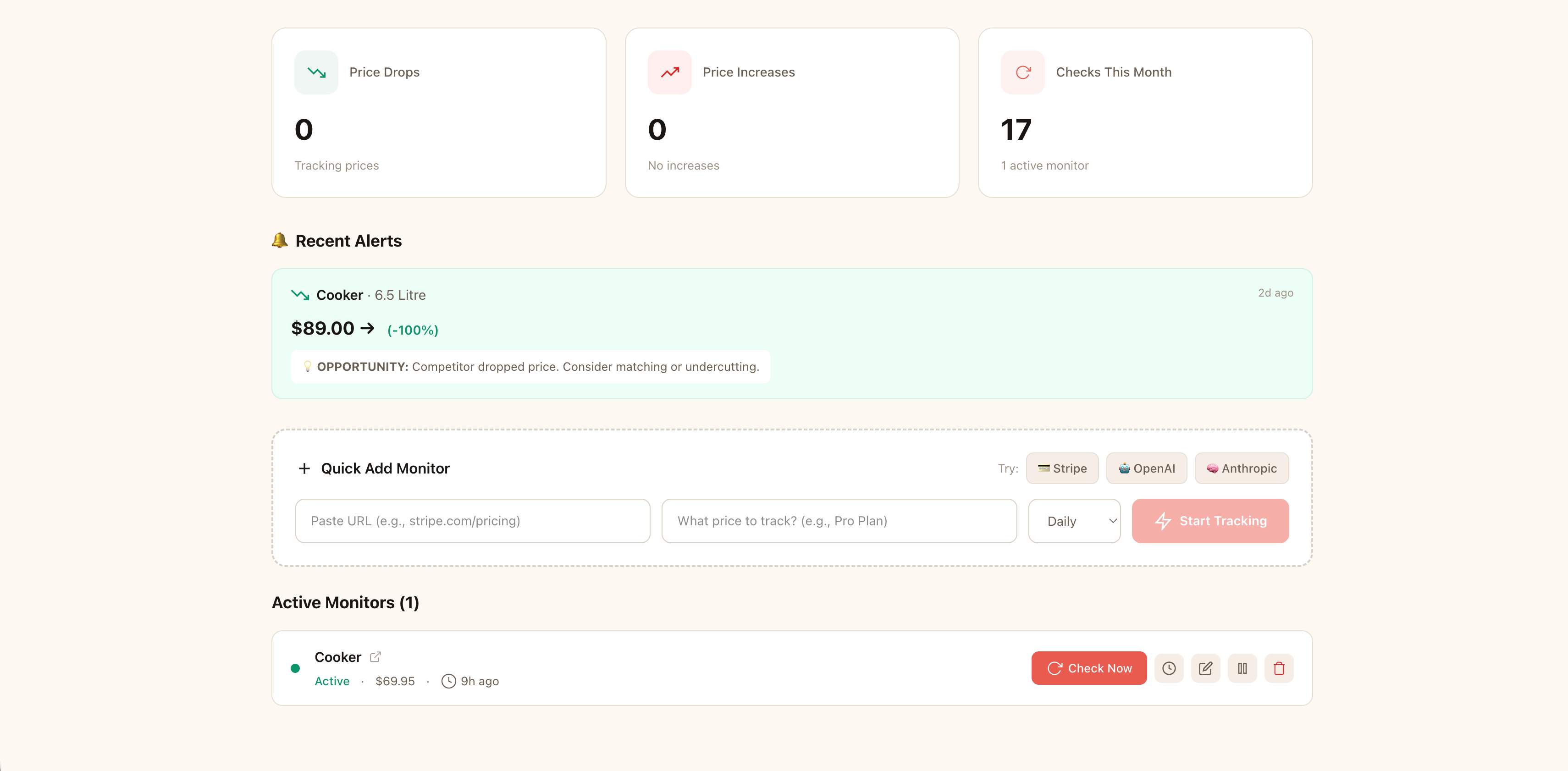Click the bell icon beside Recent Alerts

coord(280,240)
